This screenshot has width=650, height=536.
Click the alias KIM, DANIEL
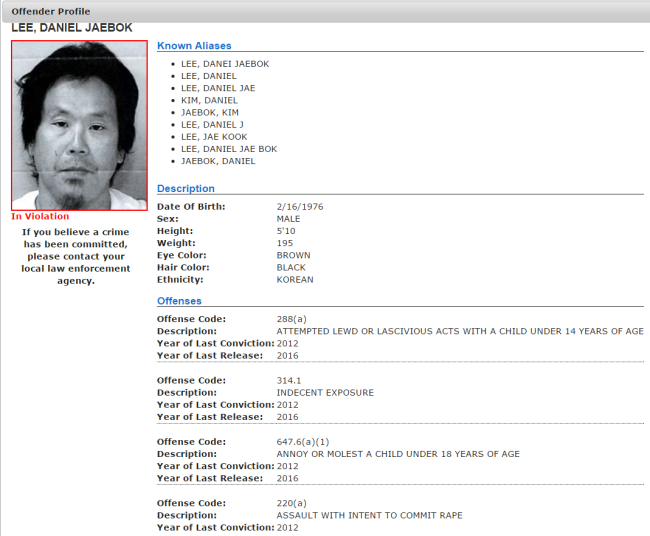[x=210, y=100]
